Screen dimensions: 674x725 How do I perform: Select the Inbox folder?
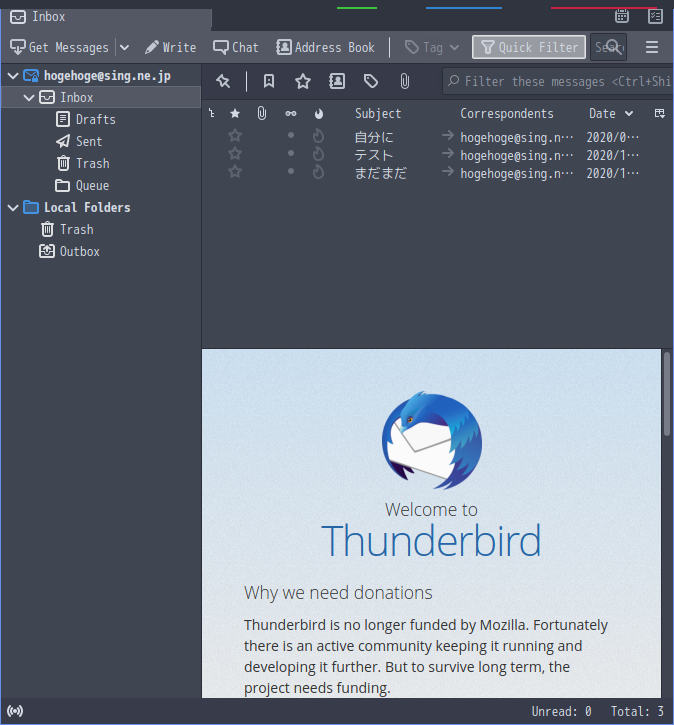[x=101, y=98]
